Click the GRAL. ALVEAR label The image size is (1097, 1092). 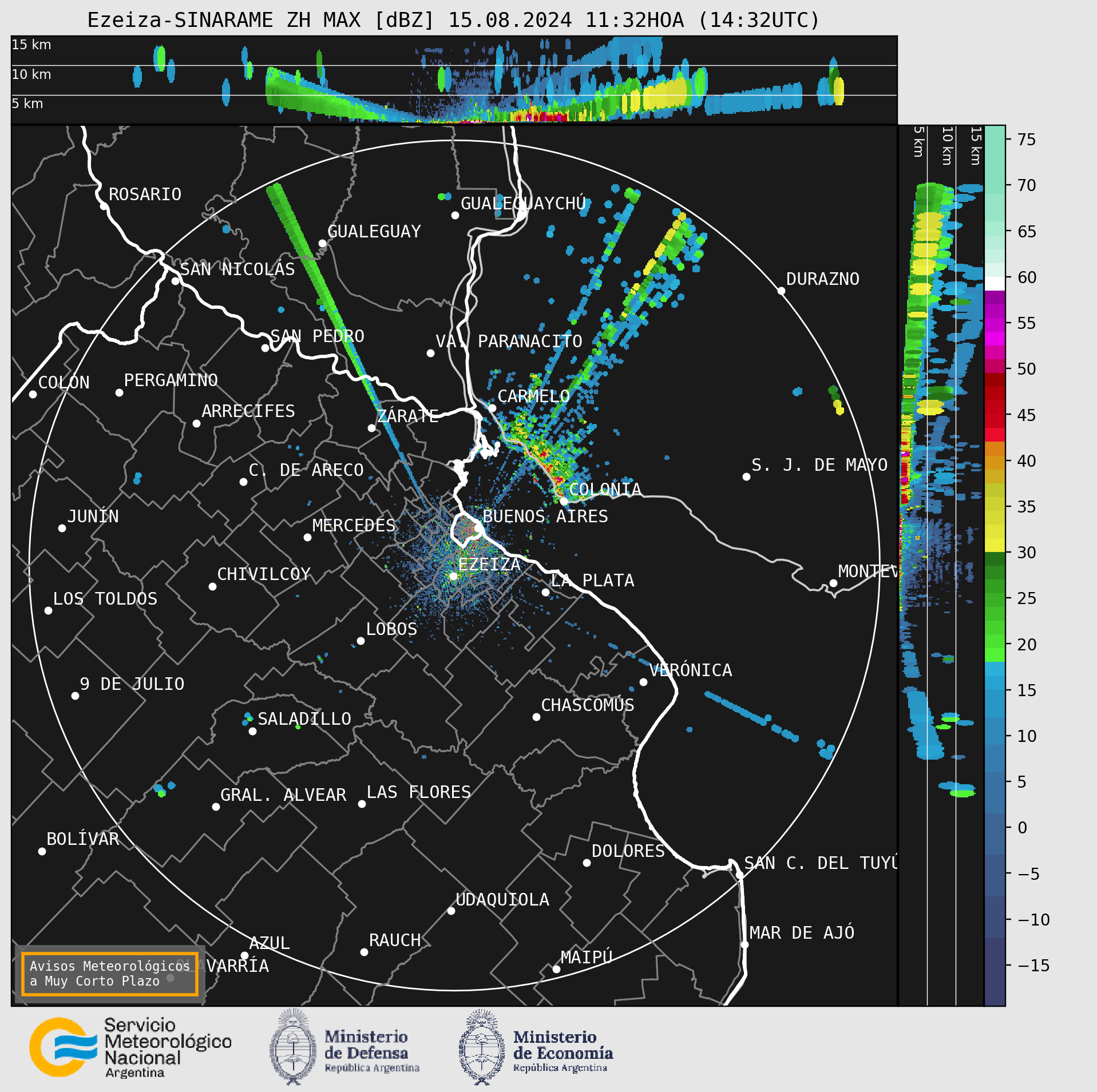(x=283, y=795)
